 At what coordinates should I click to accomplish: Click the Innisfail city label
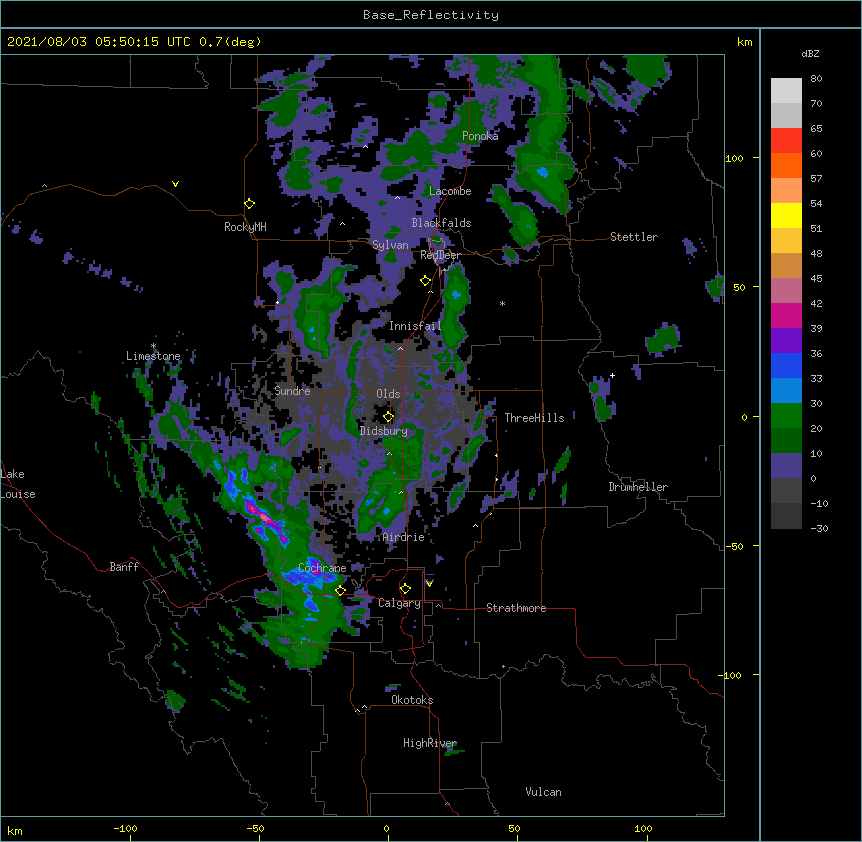click(x=415, y=326)
